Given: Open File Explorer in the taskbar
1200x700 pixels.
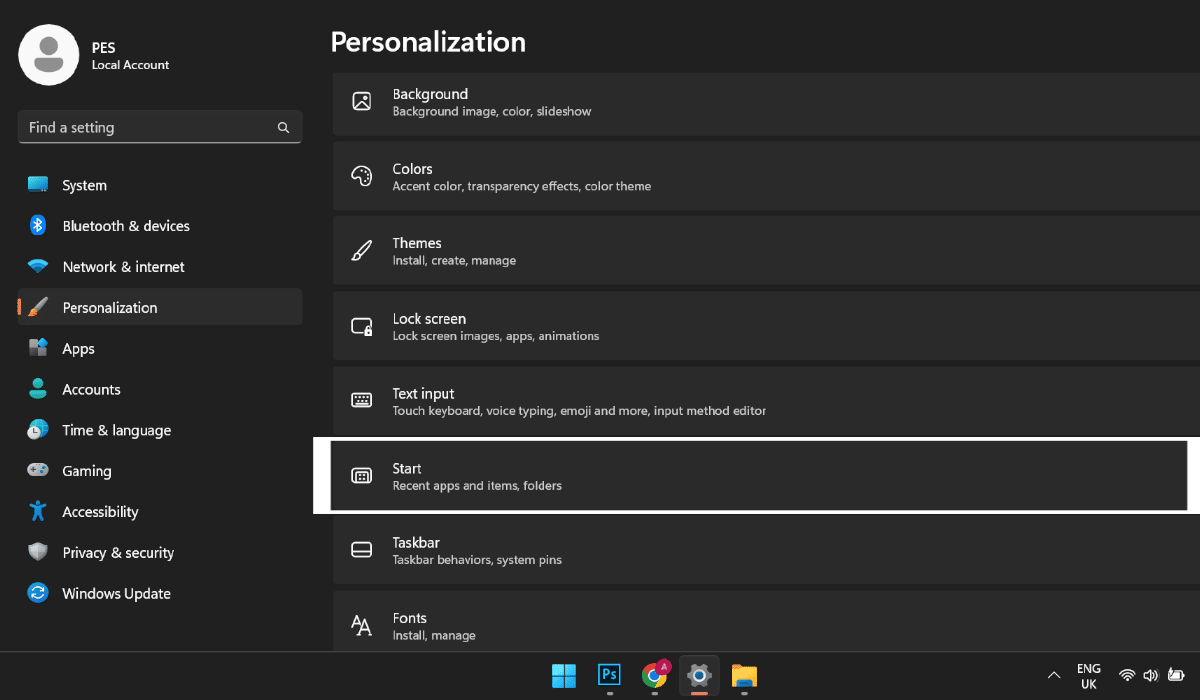Looking at the screenshot, I should pyautogui.click(x=743, y=675).
